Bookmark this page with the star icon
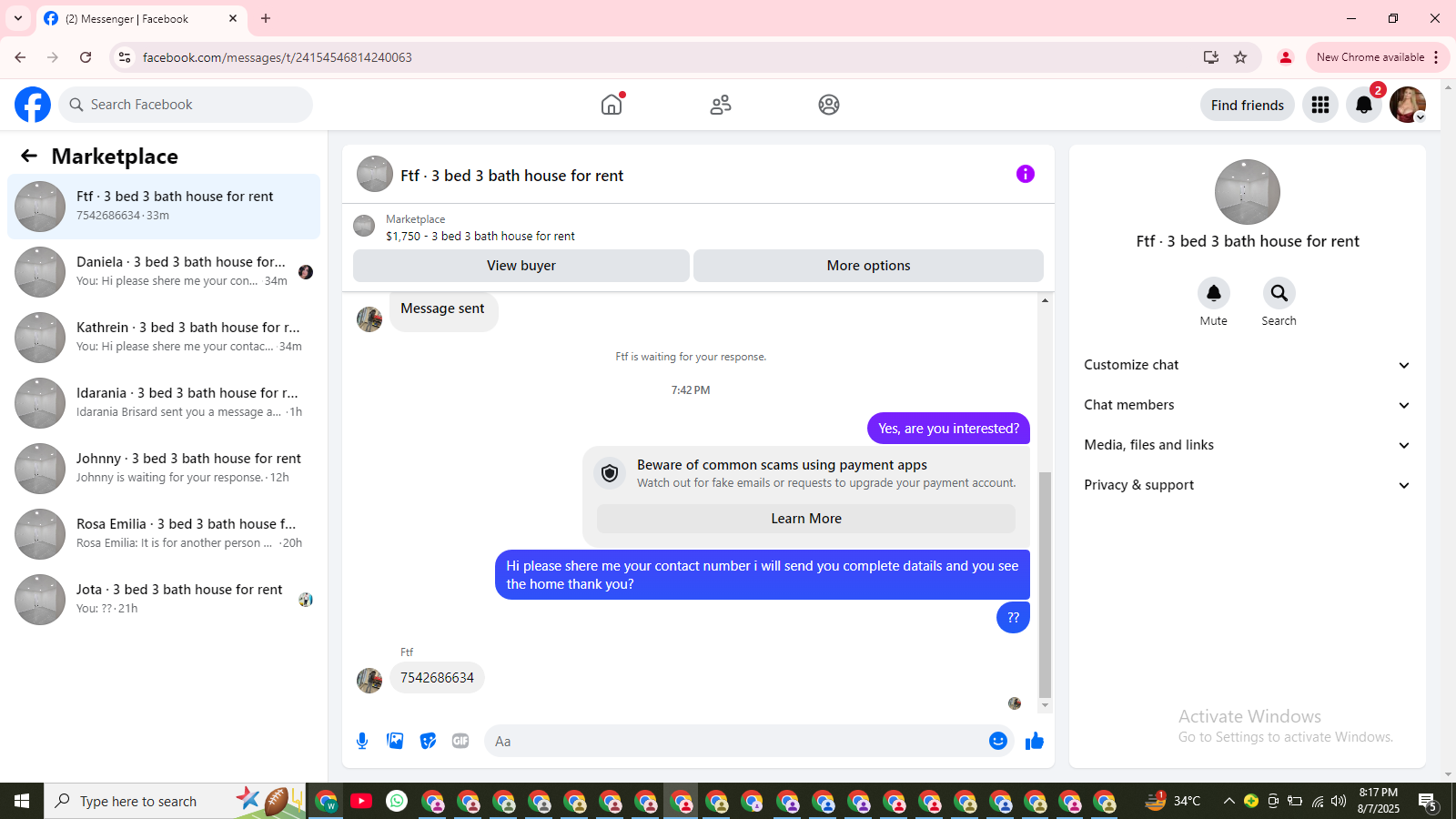 (x=1240, y=57)
